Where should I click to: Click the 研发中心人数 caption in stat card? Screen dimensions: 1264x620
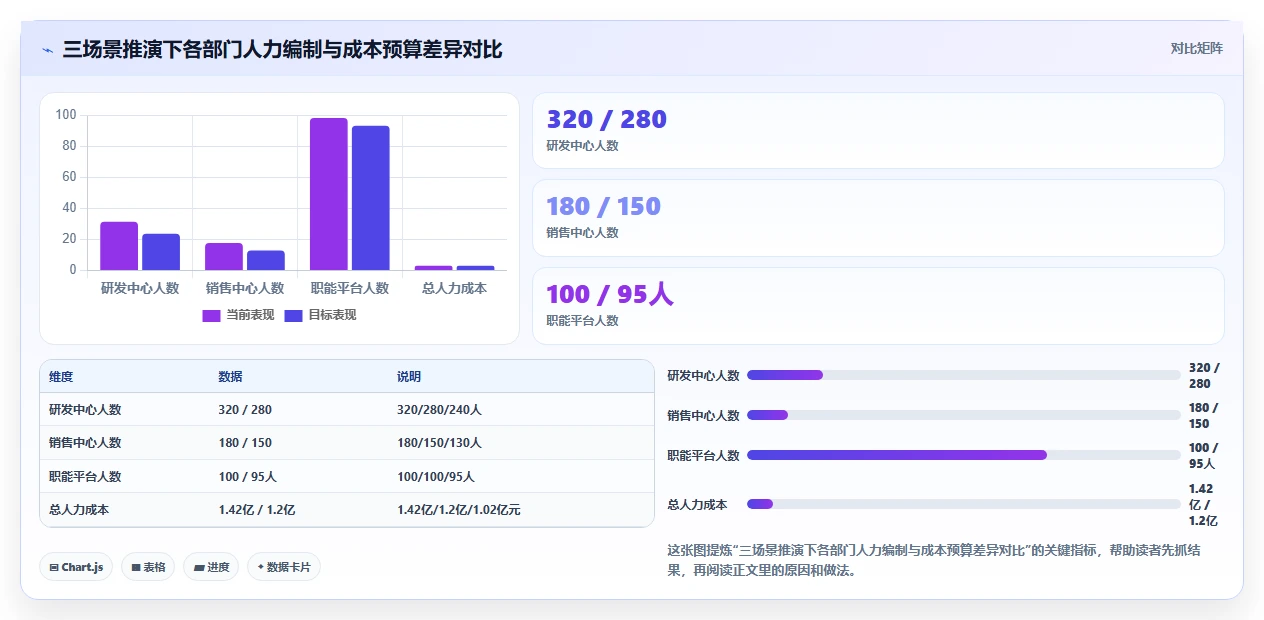pyautogui.click(x=582, y=146)
